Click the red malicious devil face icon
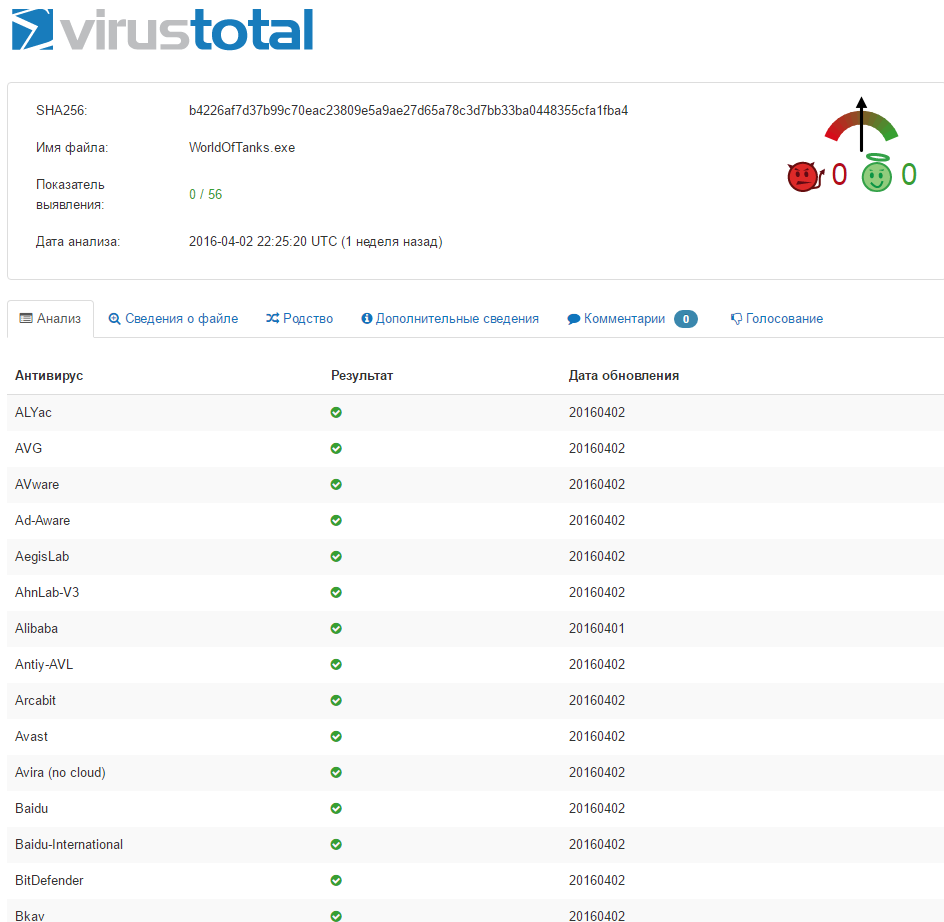Screen dimensions: 944x922 (x=806, y=176)
